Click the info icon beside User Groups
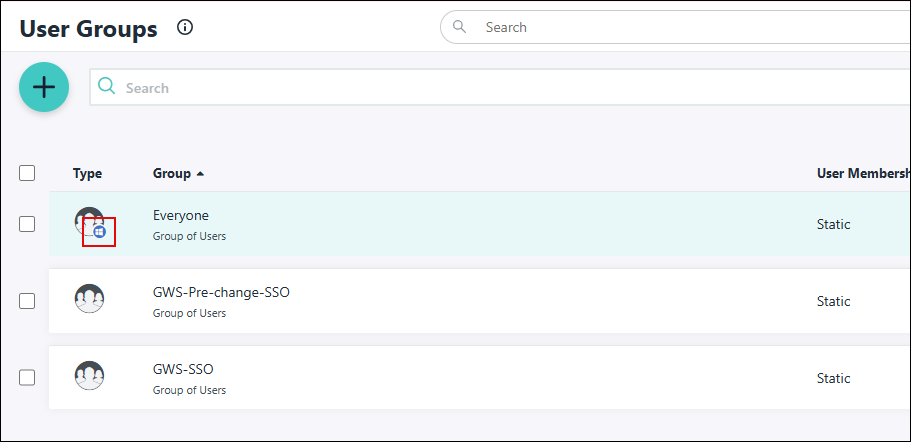Screen dimensions: 911x442 click(185, 28)
